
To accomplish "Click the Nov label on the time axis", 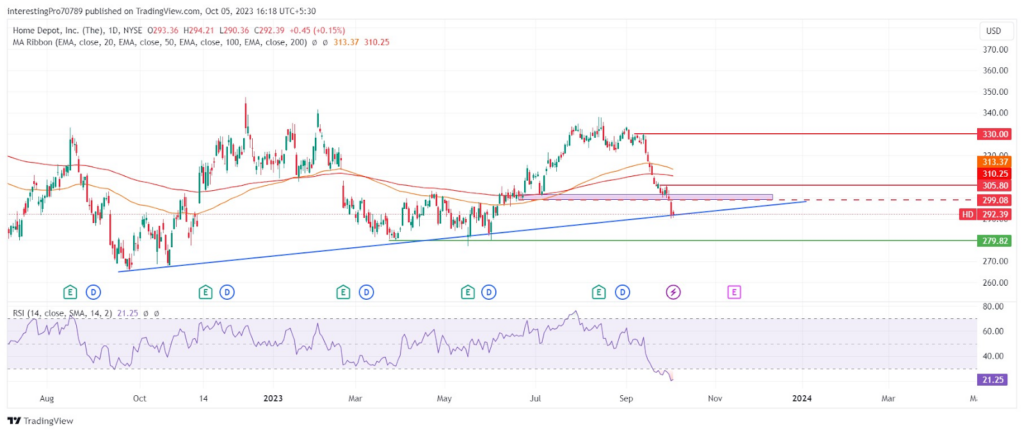I will [715, 397].
